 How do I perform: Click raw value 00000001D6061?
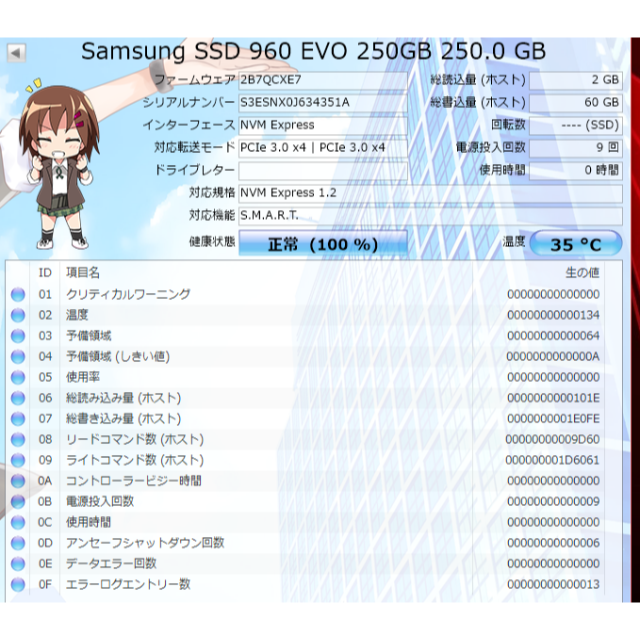(553, 460)
